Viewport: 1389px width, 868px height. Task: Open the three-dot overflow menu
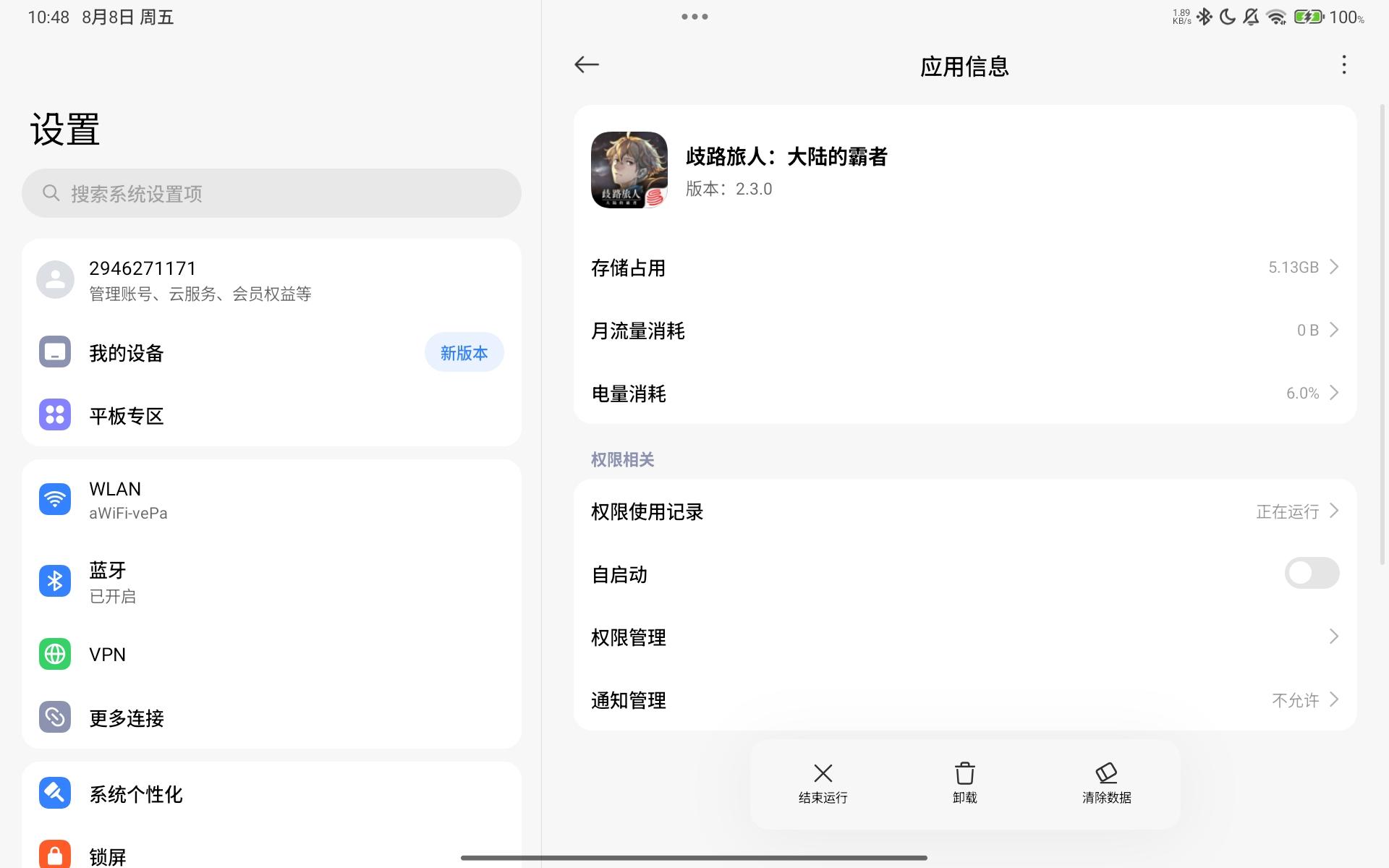1343,65
